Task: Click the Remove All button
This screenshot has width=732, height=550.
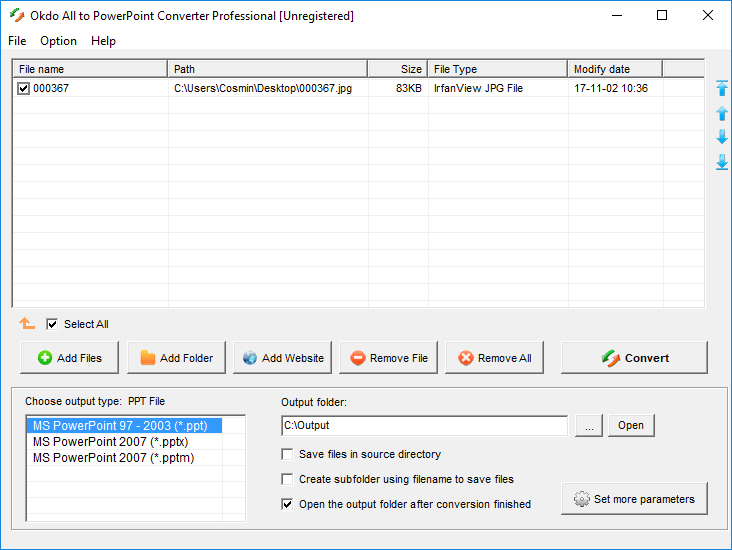Action: (494, 358)
